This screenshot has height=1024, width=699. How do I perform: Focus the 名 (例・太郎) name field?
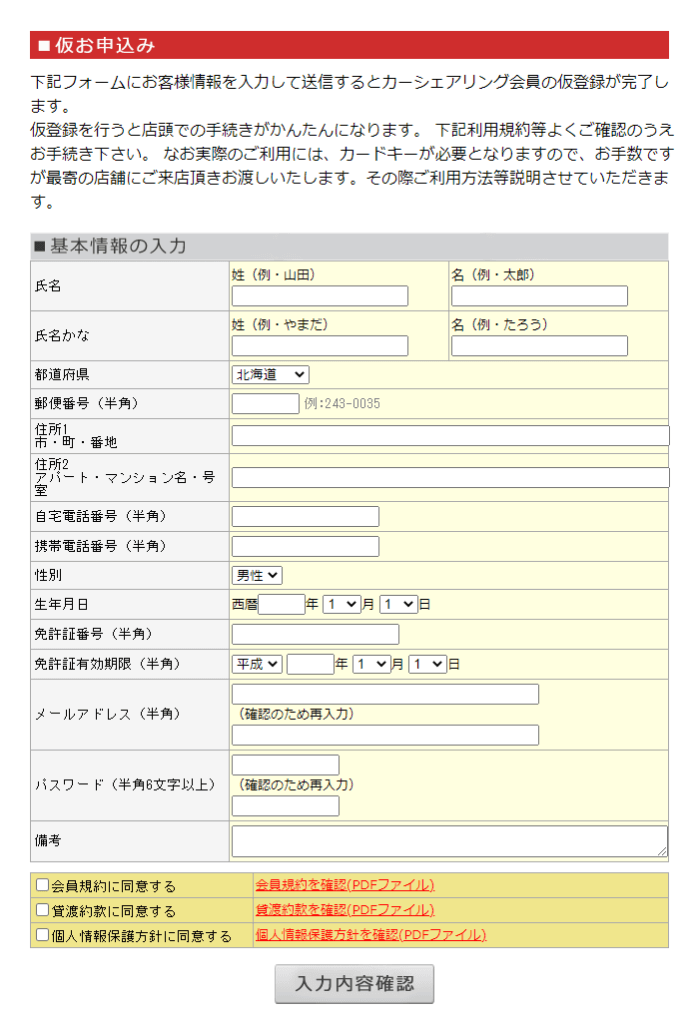tap(540, 296)
